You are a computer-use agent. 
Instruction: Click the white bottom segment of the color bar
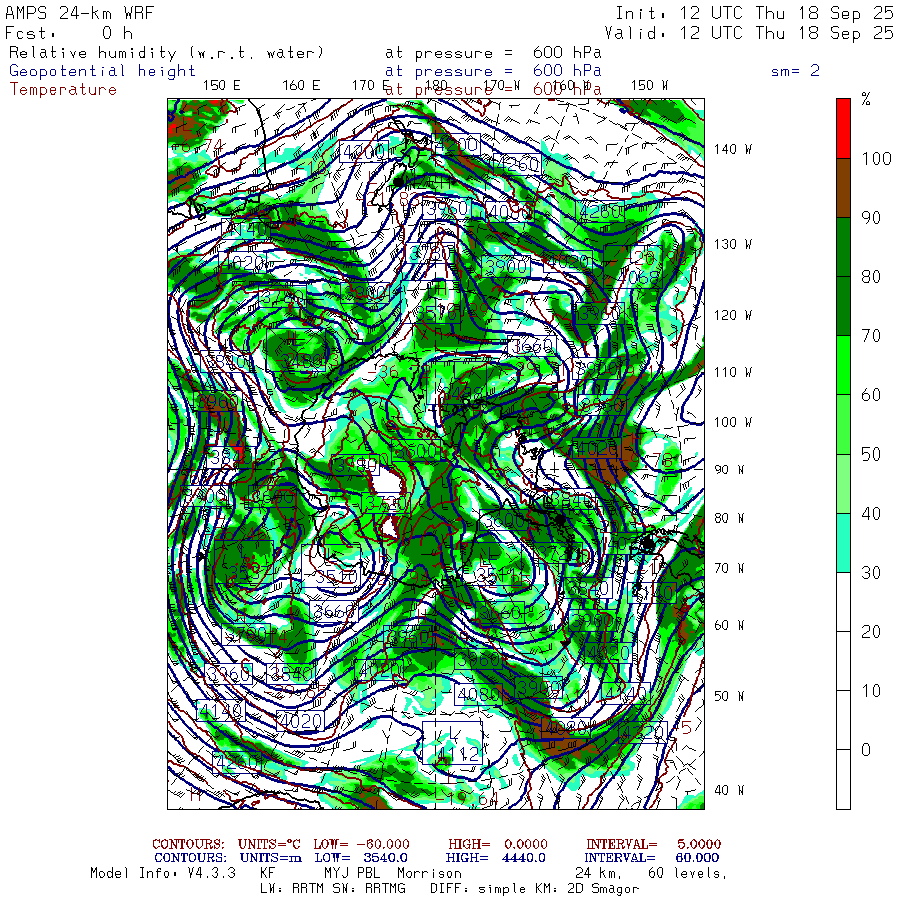(x=843, y=780)
